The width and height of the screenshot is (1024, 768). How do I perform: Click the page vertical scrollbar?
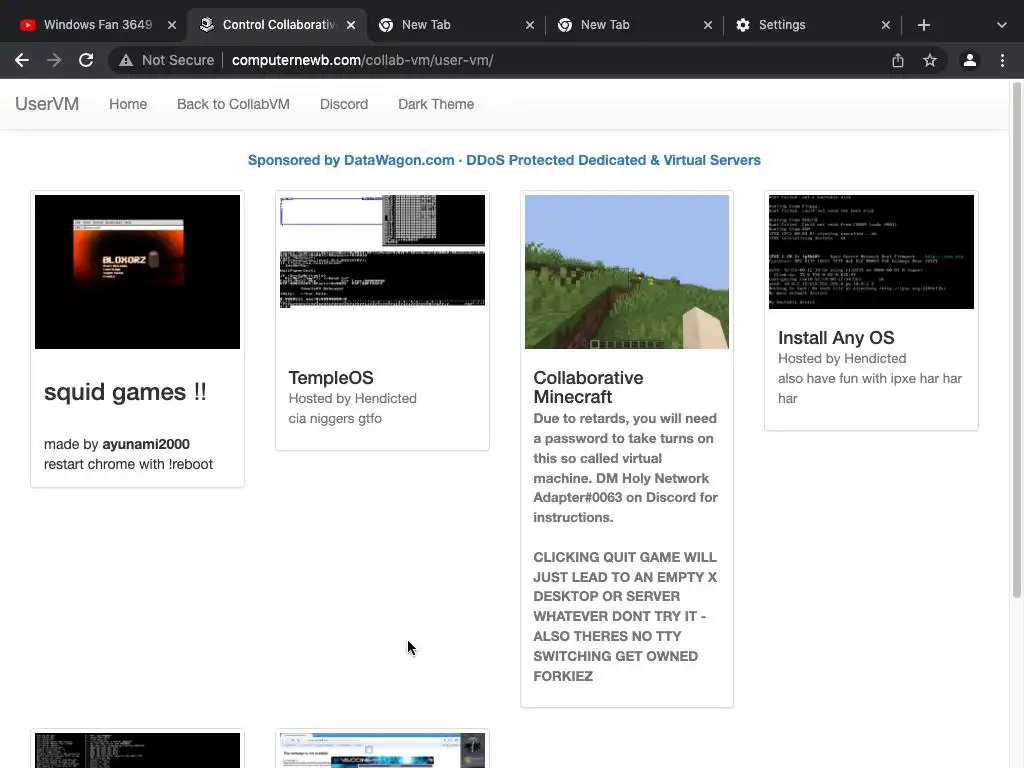[x=1017, y=340]
